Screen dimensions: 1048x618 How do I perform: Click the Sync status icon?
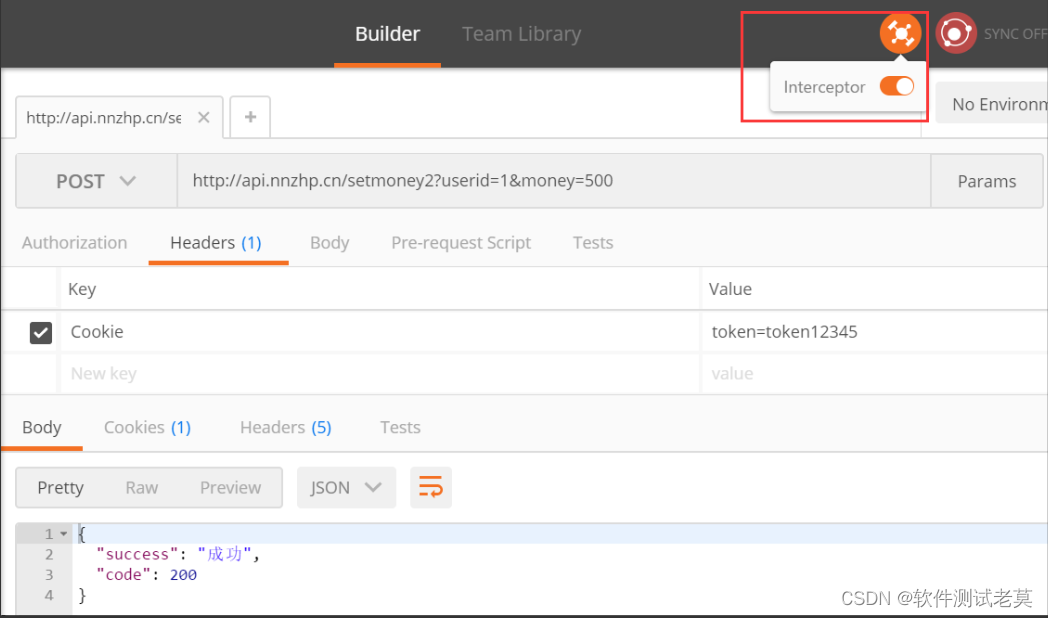tap(956, 34)
